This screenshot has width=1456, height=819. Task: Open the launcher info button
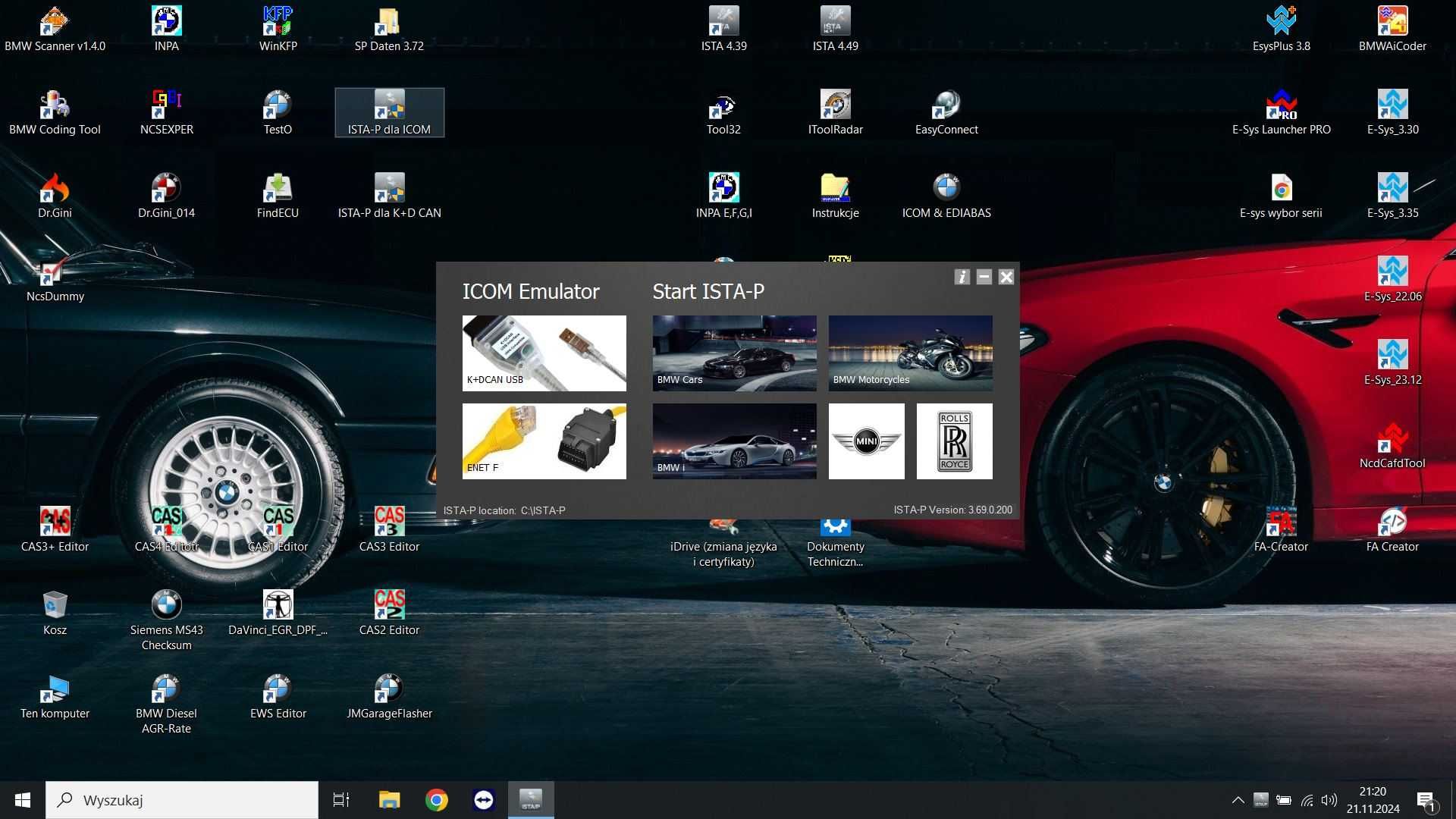point(962,277)
